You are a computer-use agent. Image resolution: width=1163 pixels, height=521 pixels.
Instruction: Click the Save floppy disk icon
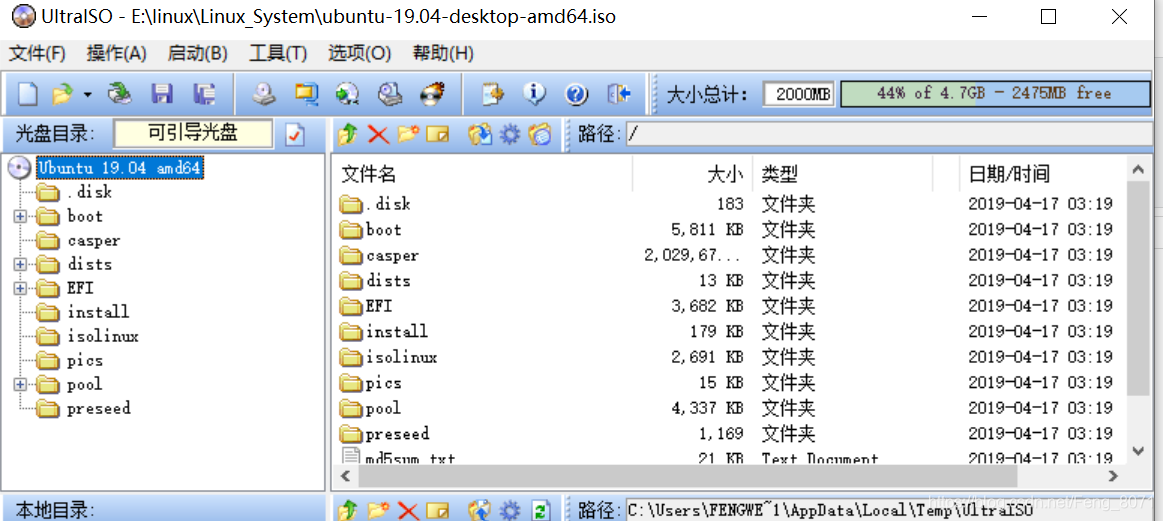click(162, 94)
